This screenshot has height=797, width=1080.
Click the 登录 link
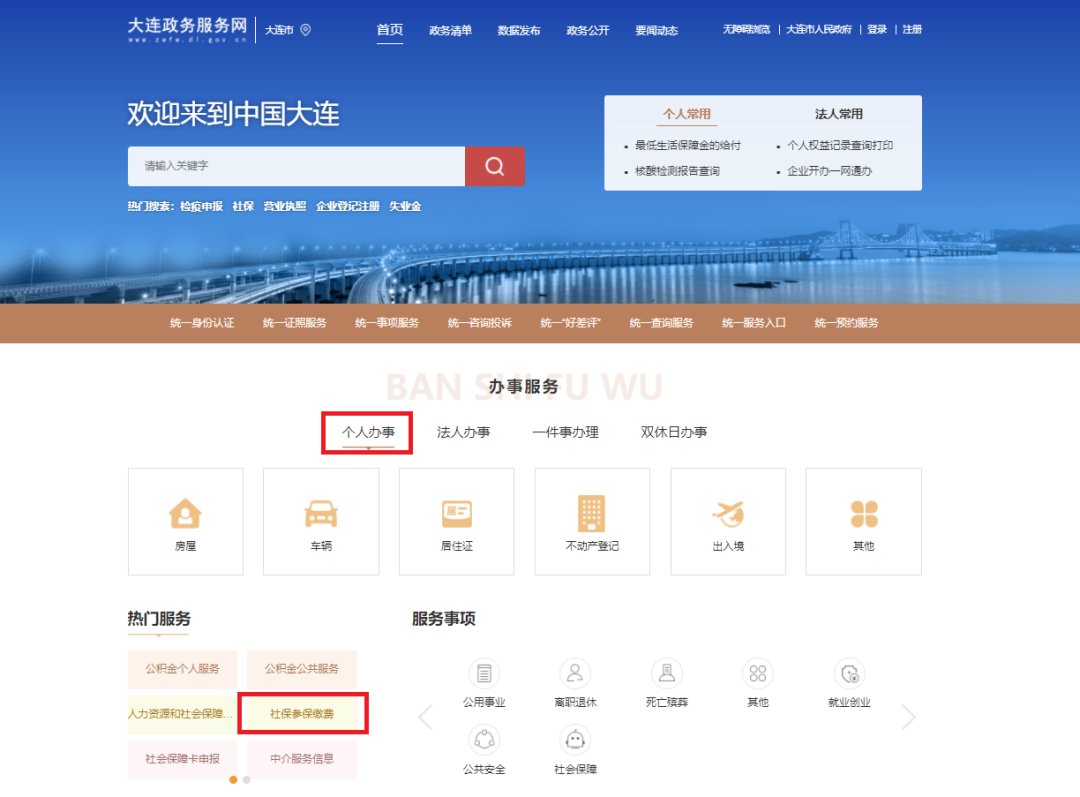click(877, 29)
